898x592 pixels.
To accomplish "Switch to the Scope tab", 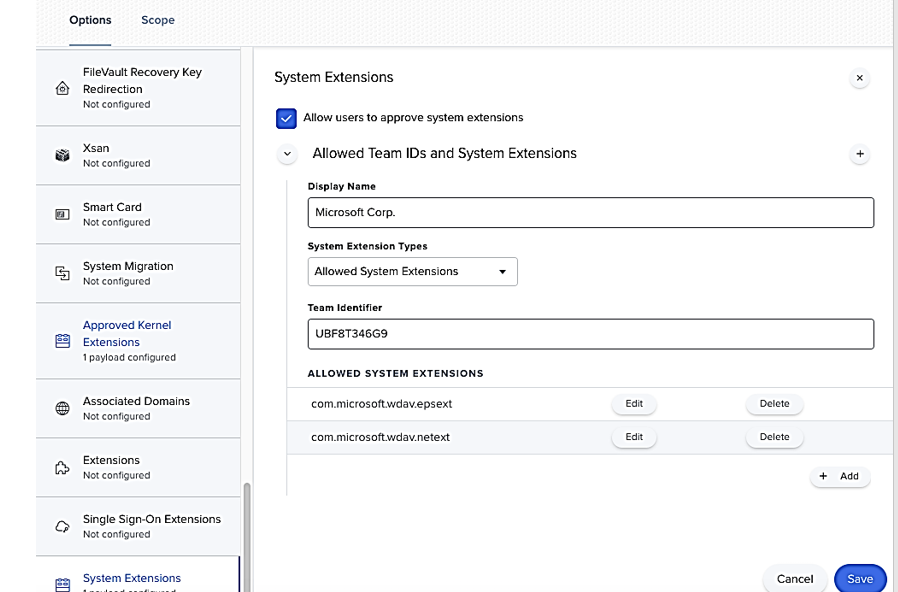I will point(158,20).
